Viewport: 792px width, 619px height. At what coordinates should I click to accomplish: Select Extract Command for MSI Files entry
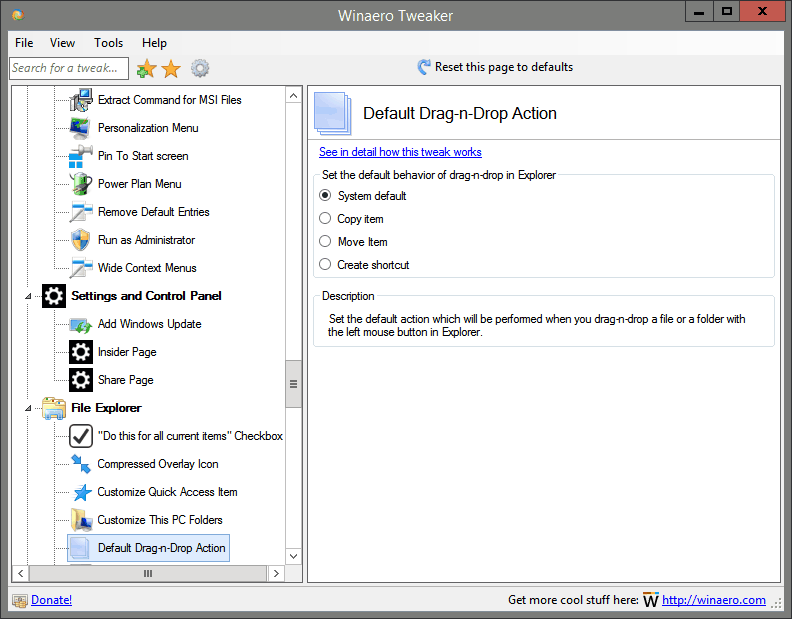point(170,100)
